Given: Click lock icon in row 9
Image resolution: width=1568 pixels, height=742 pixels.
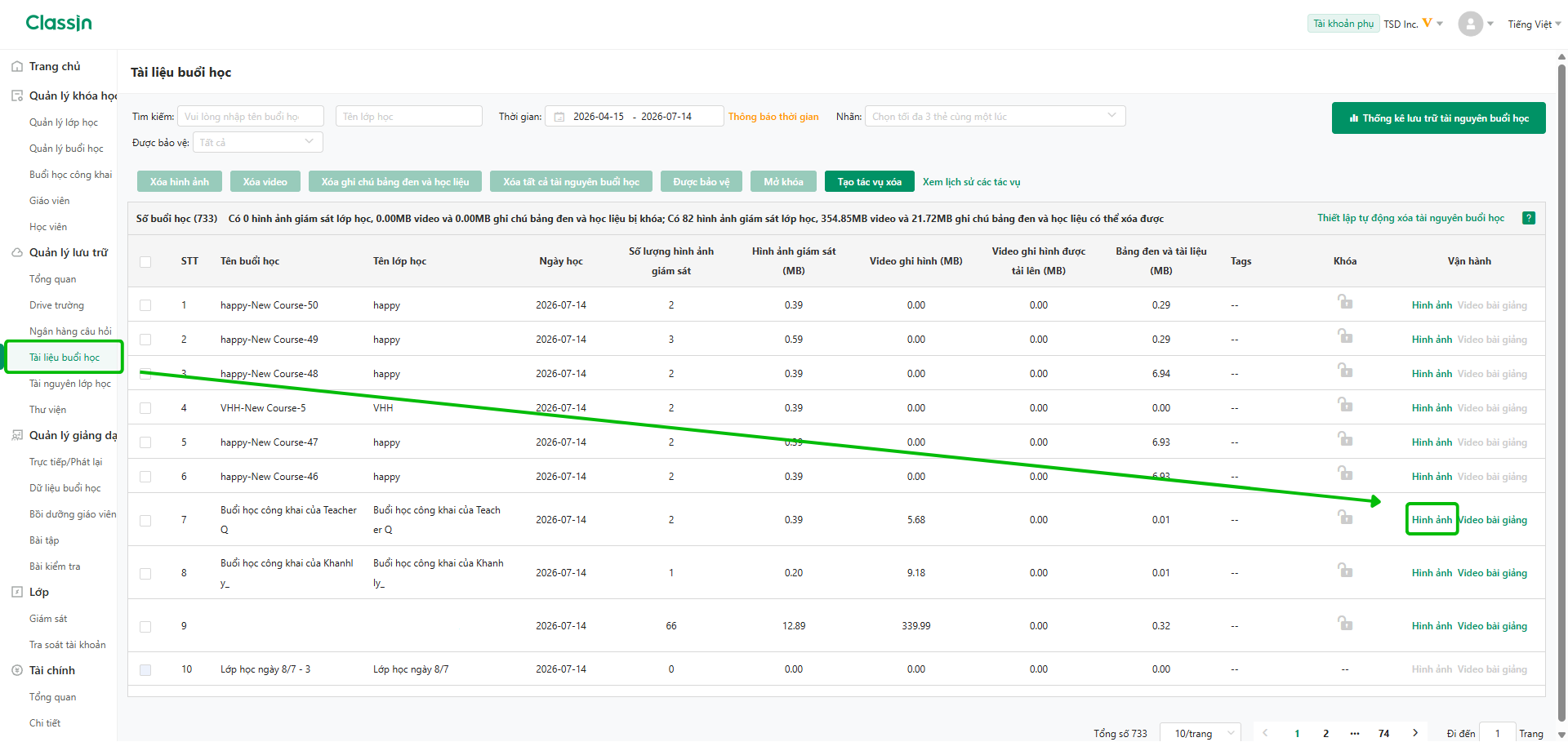Looking at the screenshot, I should point(1345,623).
